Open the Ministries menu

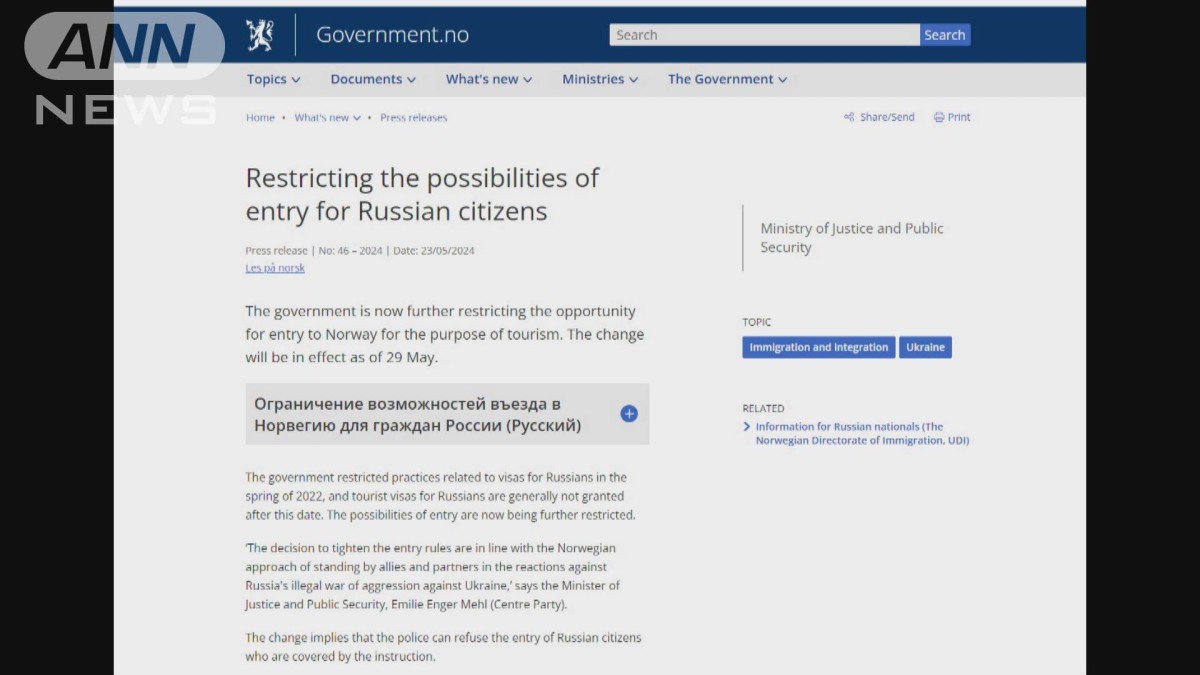pyautogui.click(x=599, y=79)
